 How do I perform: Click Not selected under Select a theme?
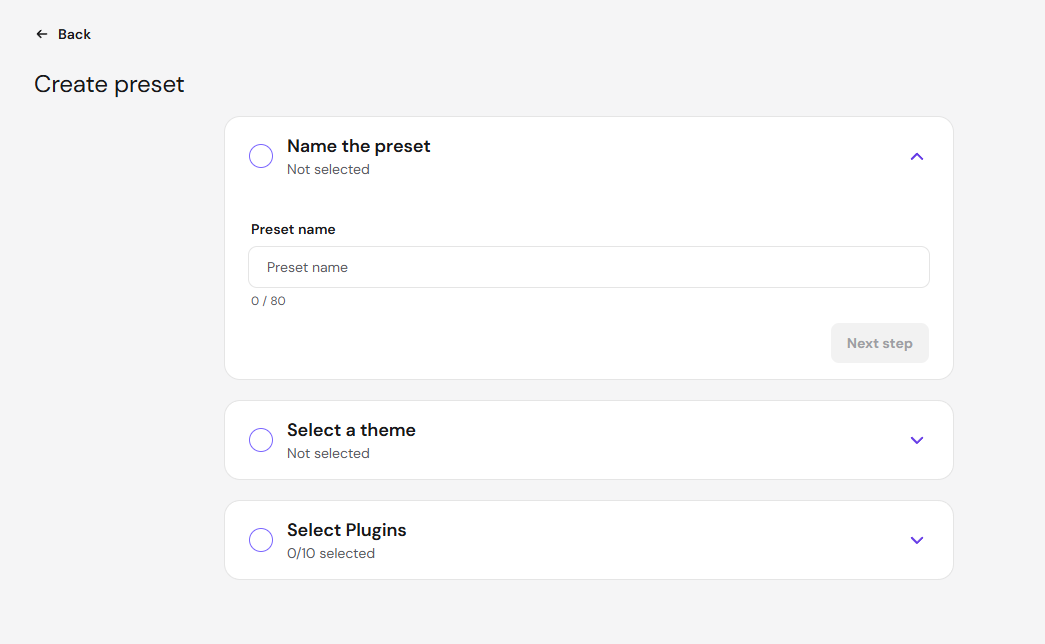328,453
